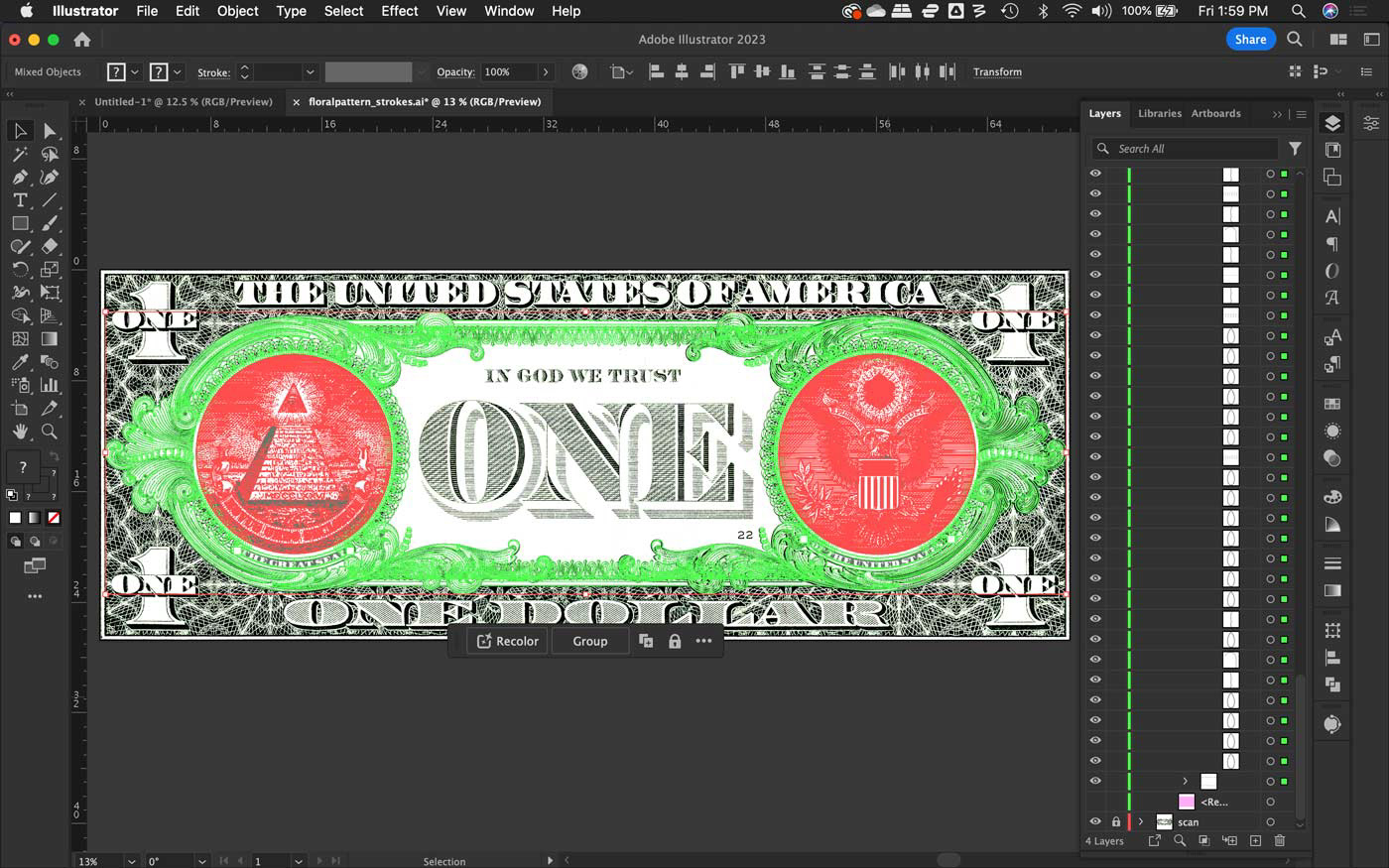
Task: Select the Paintbrush tool
Action: tap(50, 223)
